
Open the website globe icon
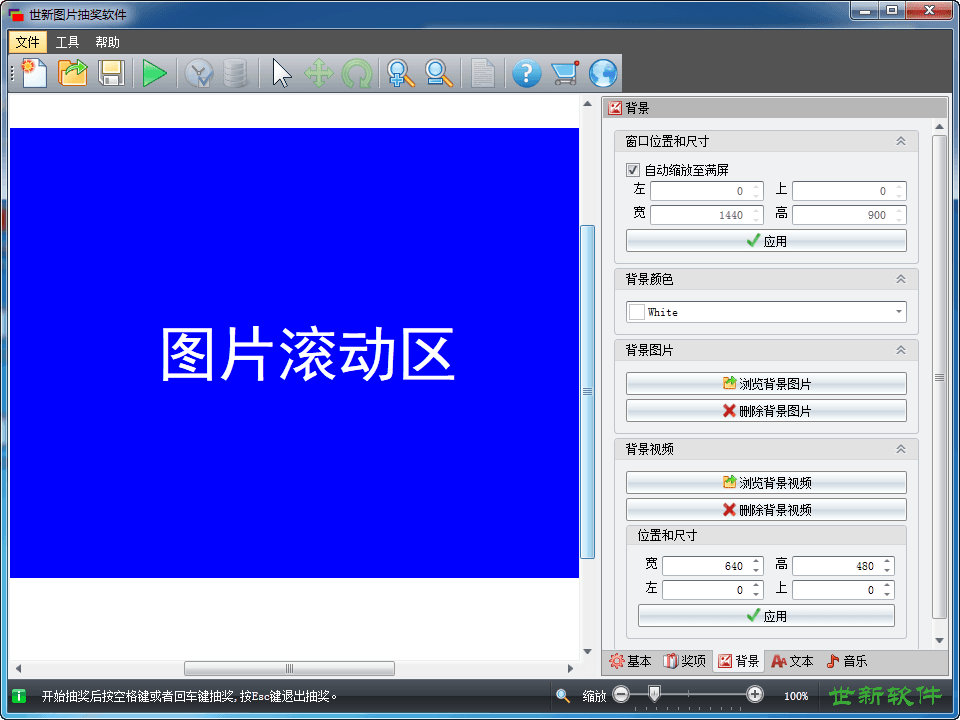(603, 73)
